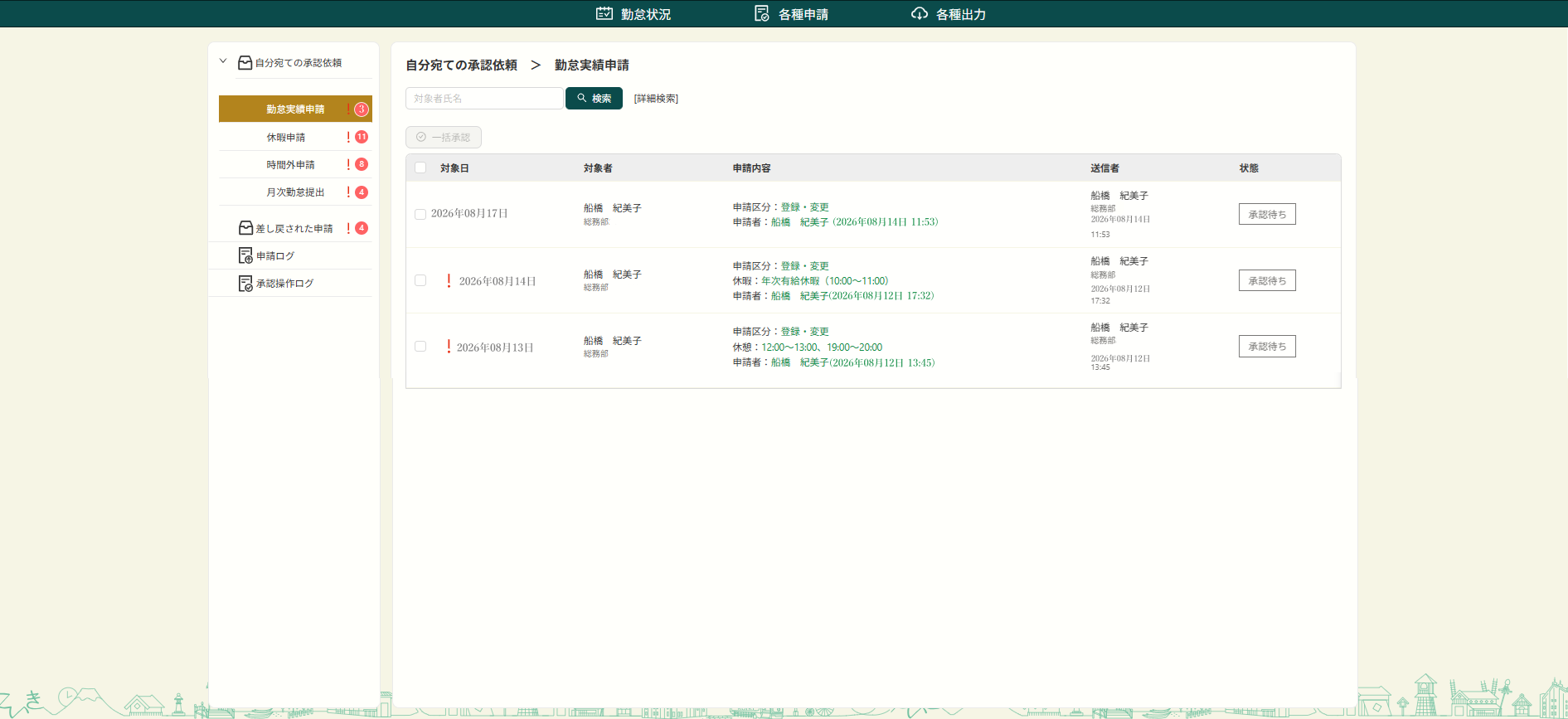Click the count badge 11 on 休暇申請
Screen dimensions: 1568x719
click(x=362, y=137)
